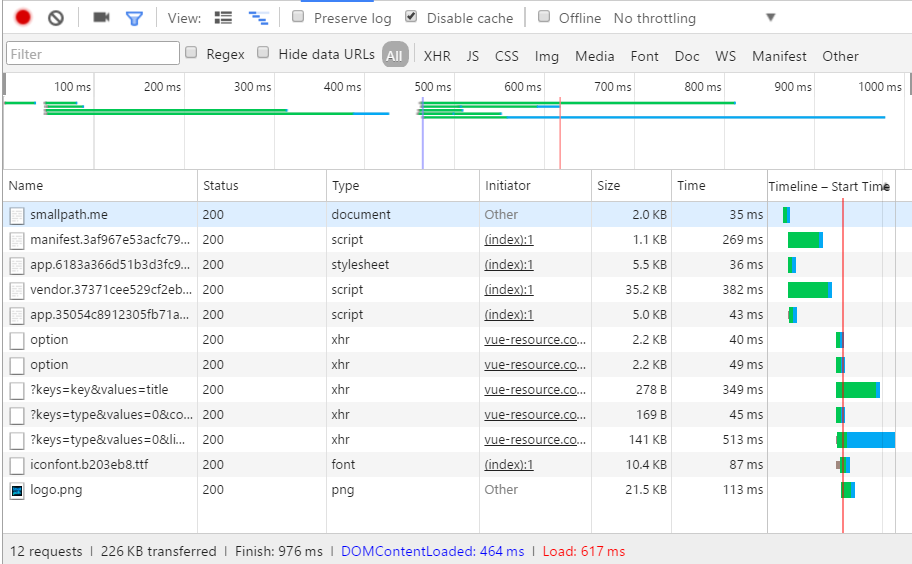Click the red Load event line in overview
912x564 pixels.
(560, 134)
